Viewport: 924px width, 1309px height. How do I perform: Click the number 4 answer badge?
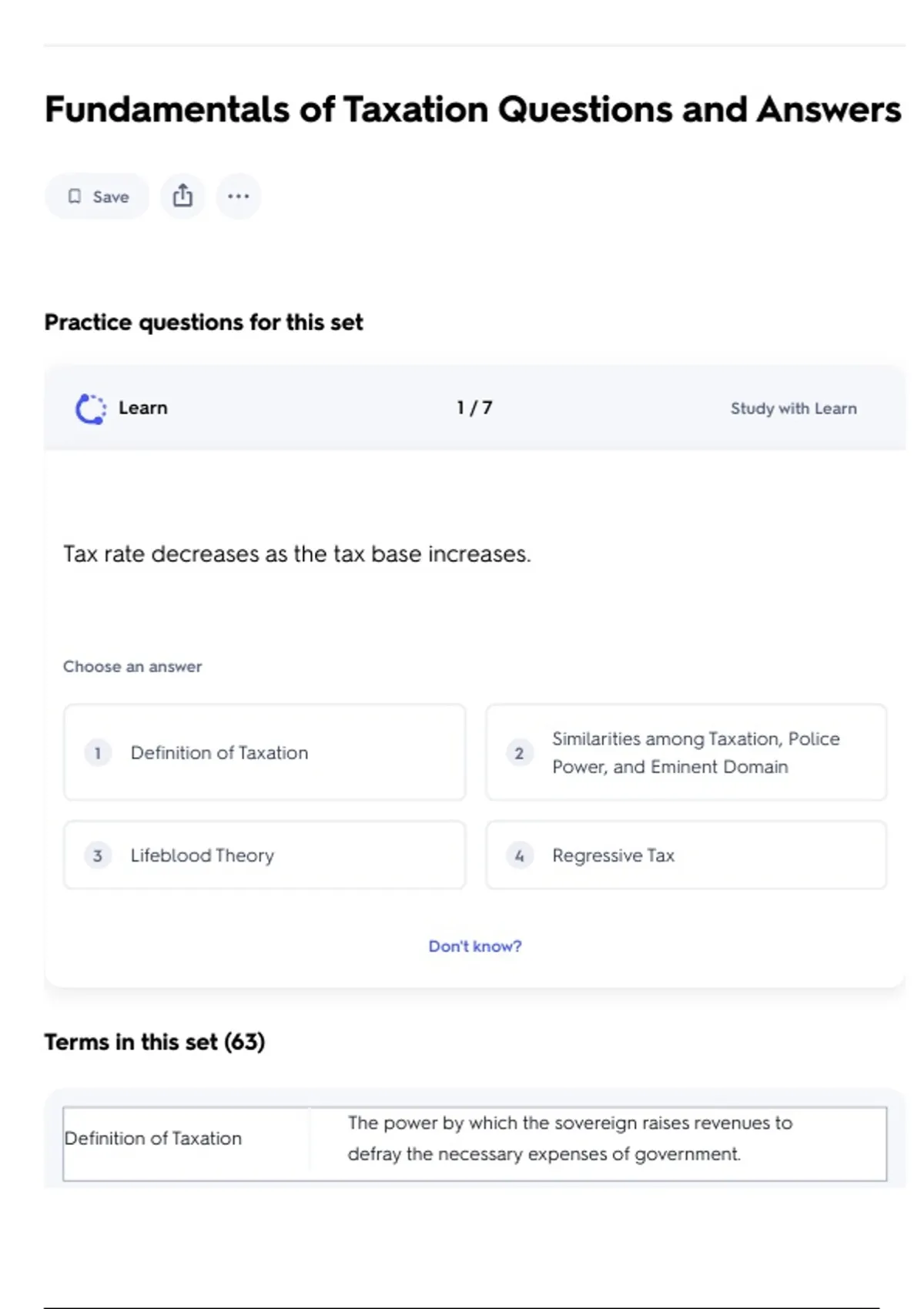(x=519, y=855)
